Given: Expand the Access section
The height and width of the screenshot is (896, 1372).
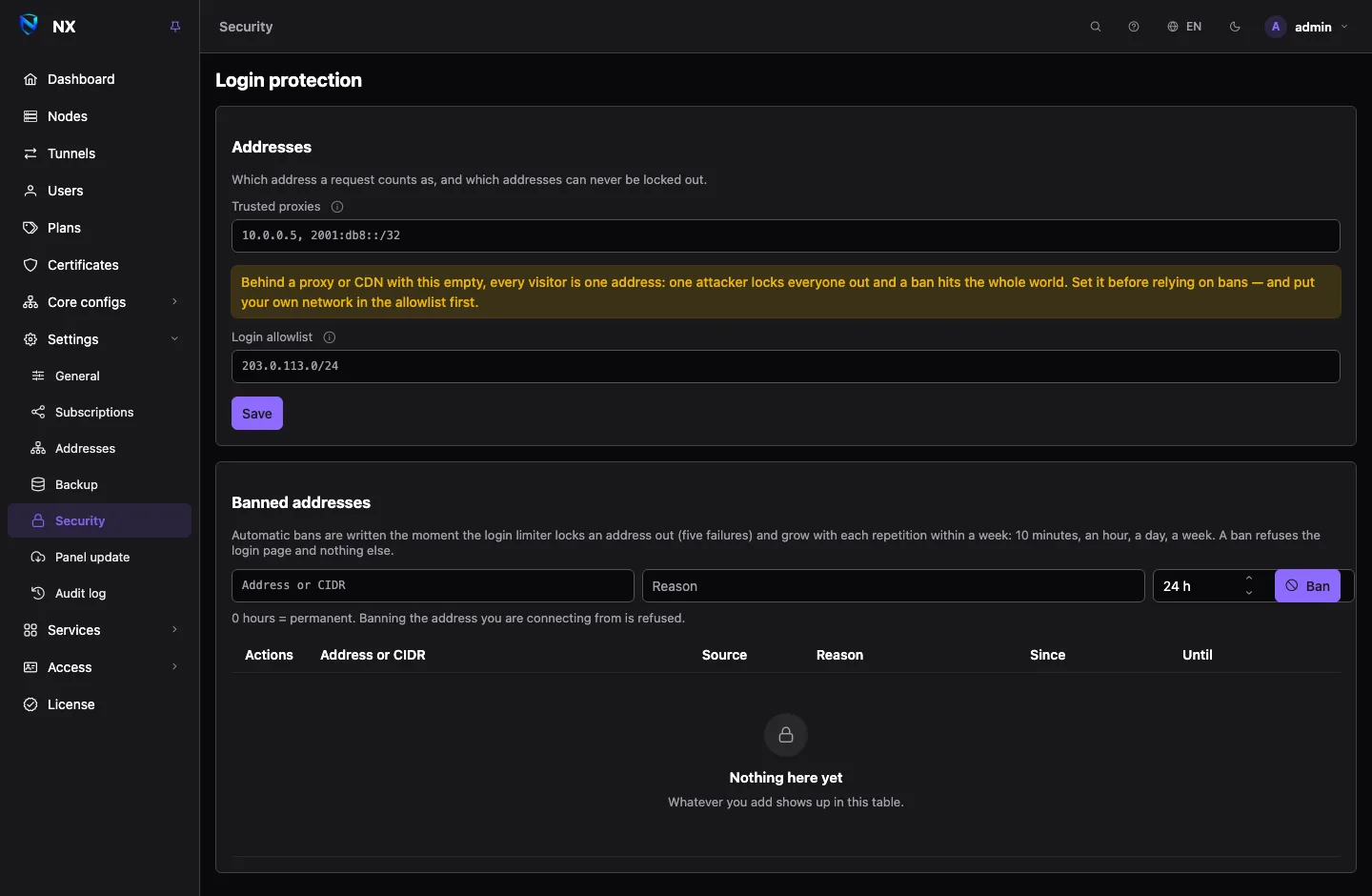Looking at the screenshot, I should (x=99, y=667).
